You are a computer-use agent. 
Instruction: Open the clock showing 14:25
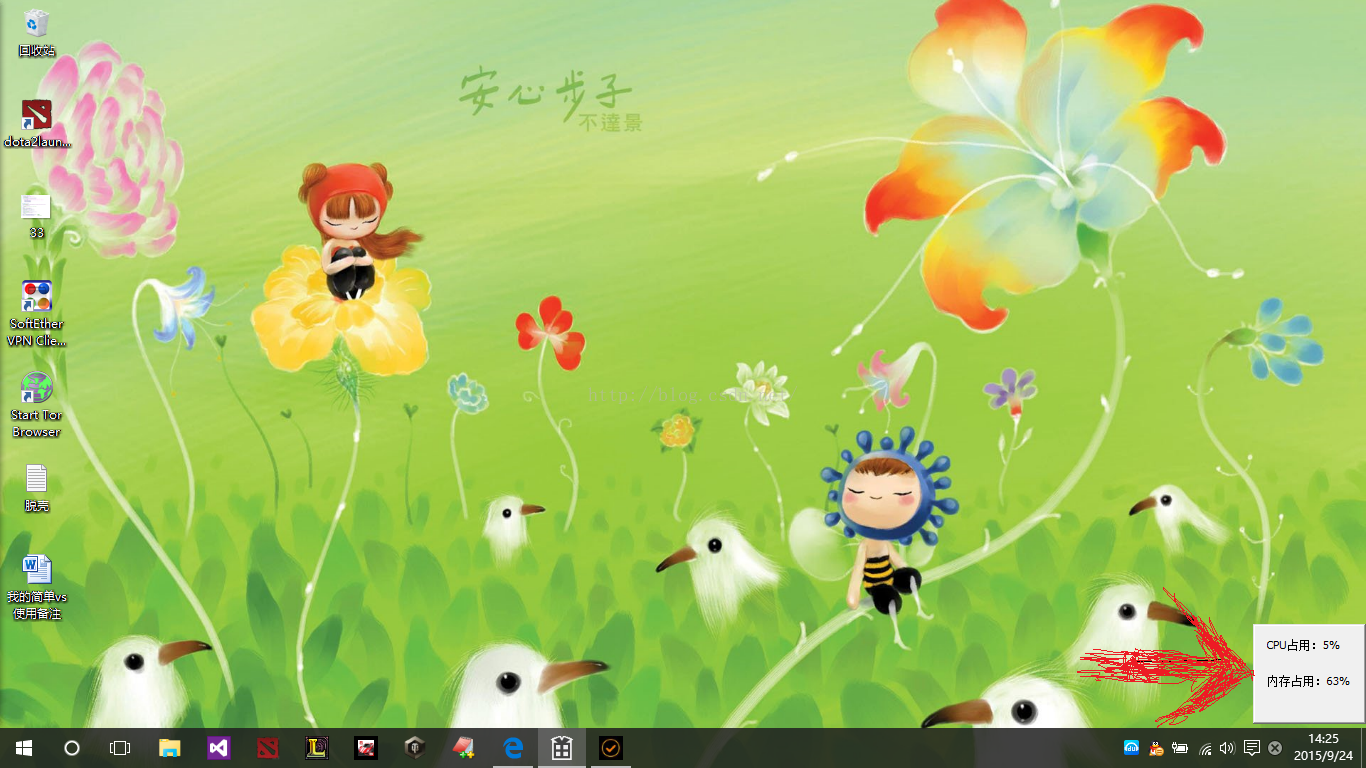click(1323, 747)
